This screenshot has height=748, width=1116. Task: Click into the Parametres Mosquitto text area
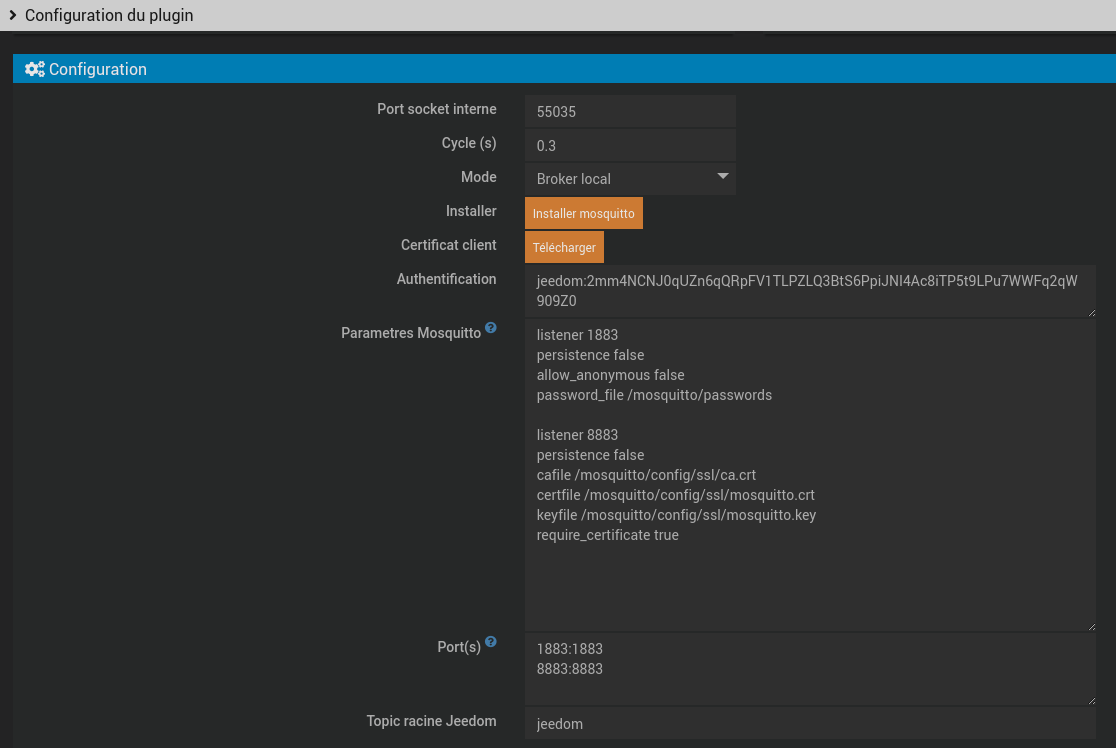(x=810, y=475)
